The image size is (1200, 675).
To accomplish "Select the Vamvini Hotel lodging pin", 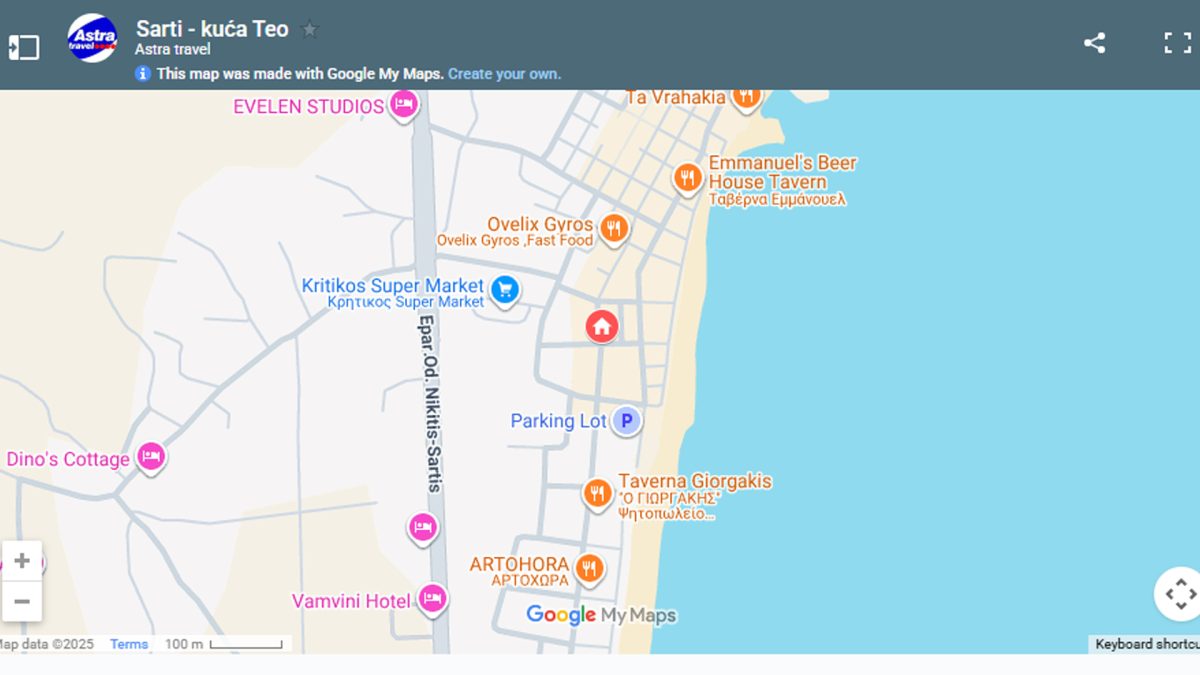I will point(432,598).
